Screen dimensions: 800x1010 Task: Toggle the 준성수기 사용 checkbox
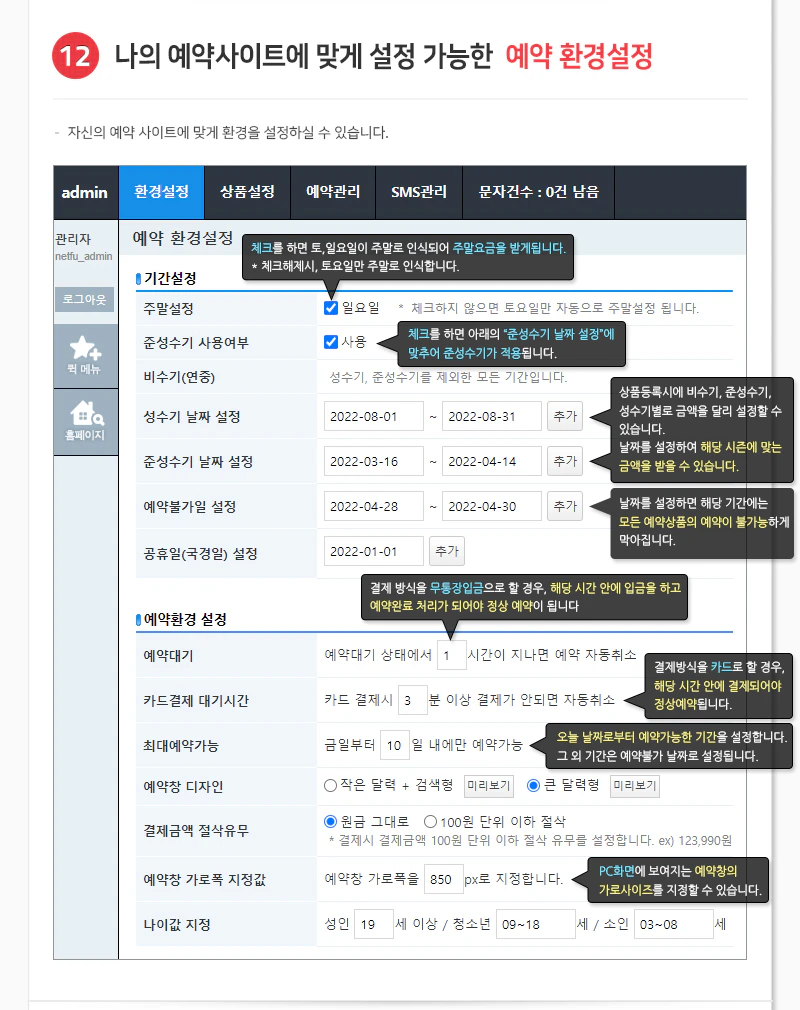coord(331,342)
